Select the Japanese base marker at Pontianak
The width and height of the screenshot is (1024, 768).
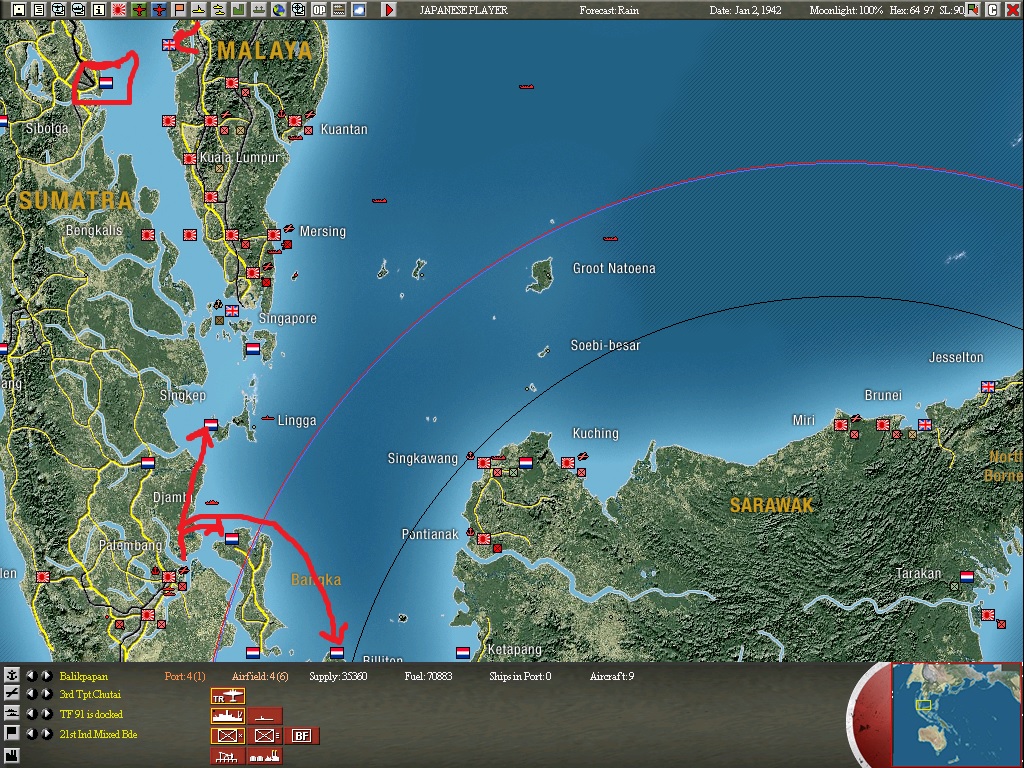pos(484,539)
